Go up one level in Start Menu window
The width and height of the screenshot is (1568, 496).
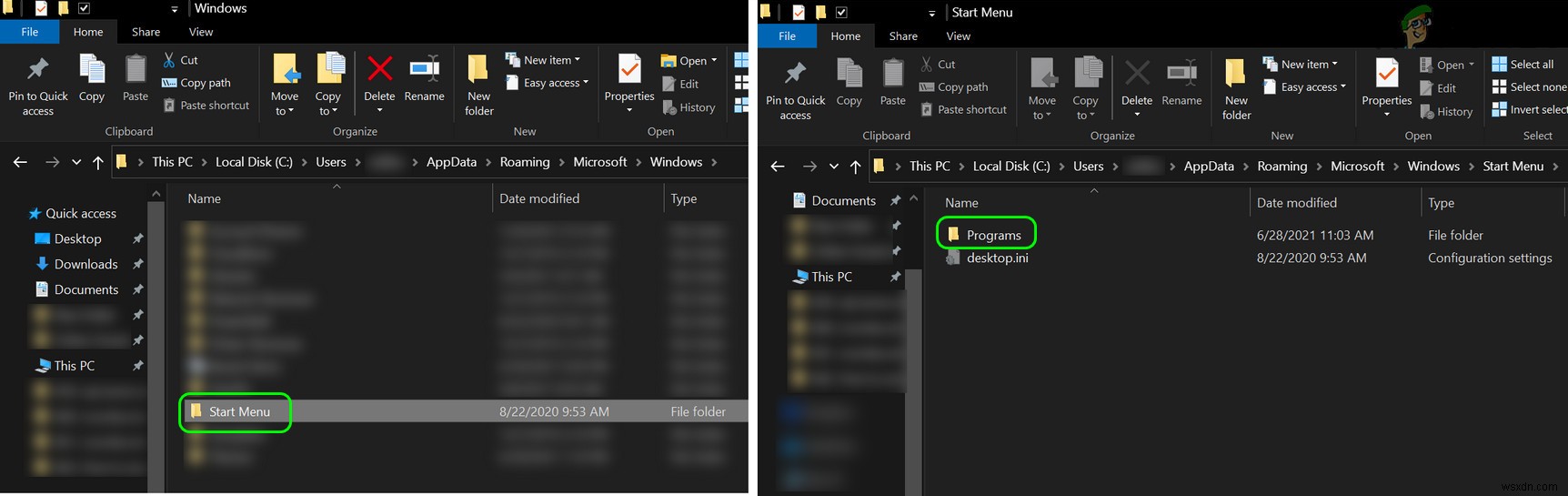855,167
